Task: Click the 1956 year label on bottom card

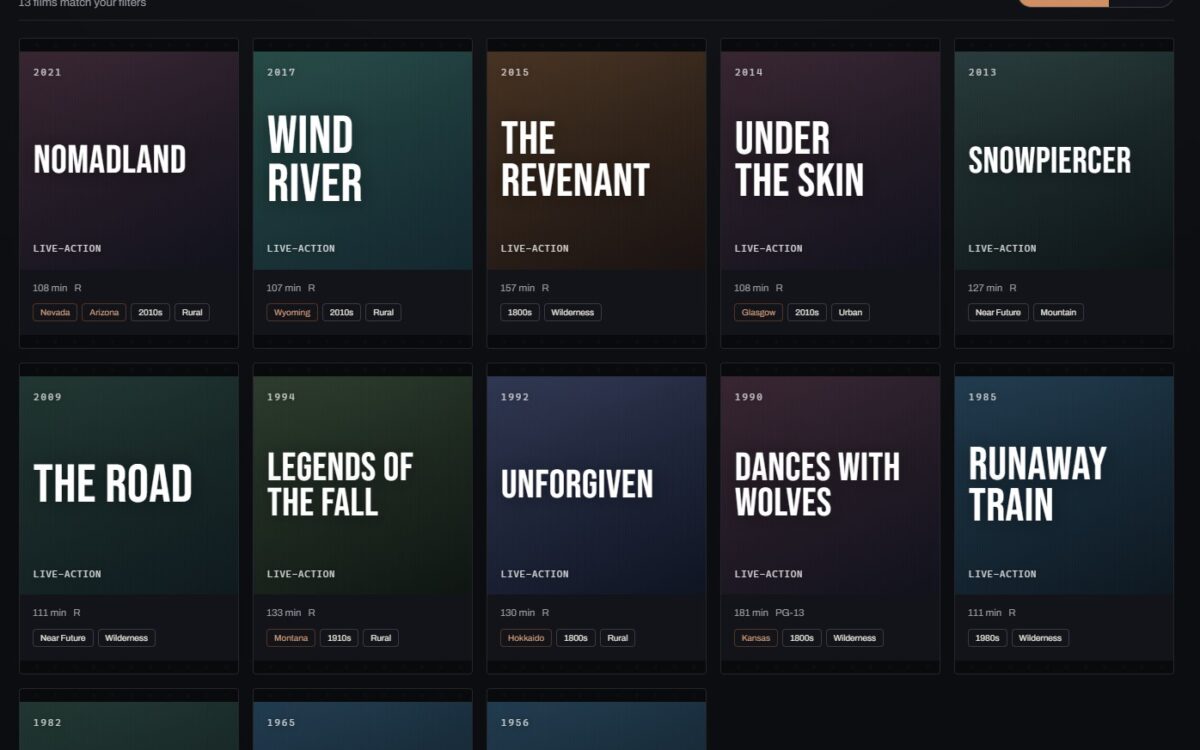Action: point(515,722)
